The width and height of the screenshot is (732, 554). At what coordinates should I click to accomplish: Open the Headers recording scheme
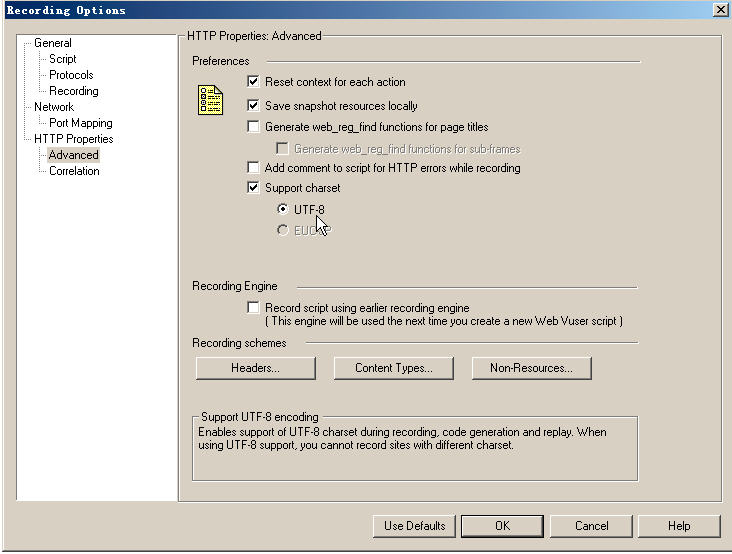(255, 368)
